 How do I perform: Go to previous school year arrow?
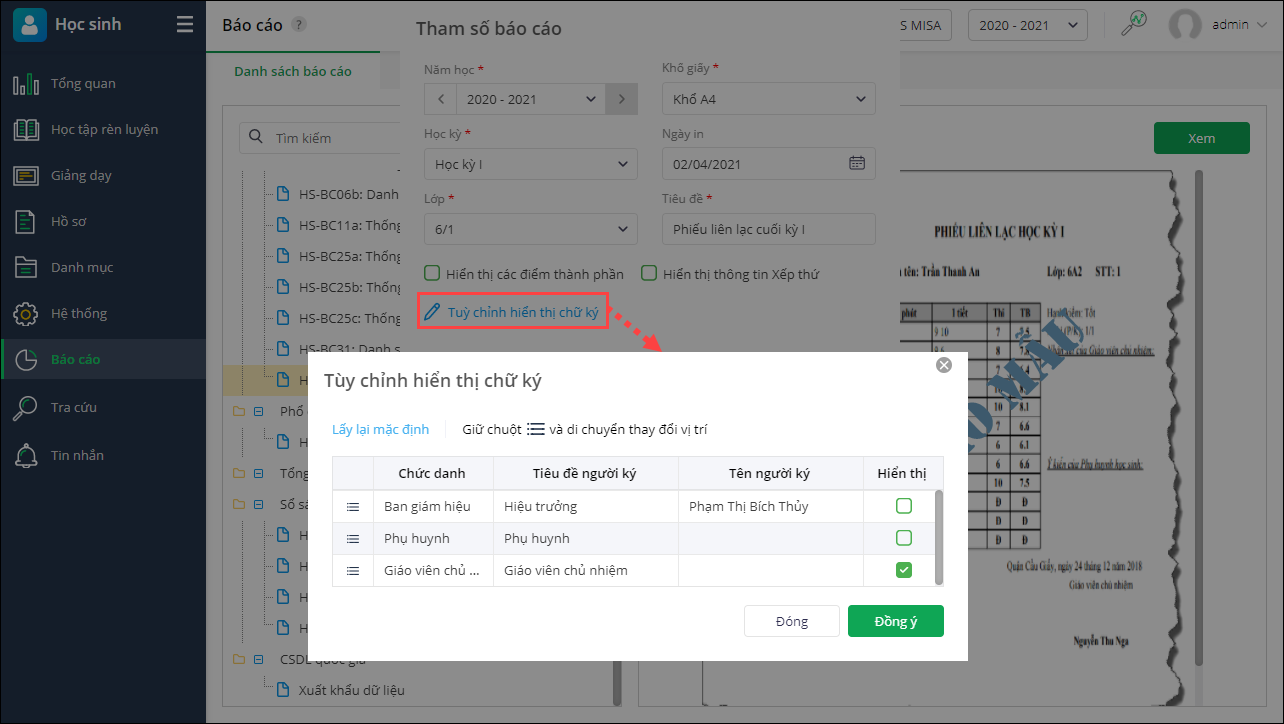coord(440,99)
